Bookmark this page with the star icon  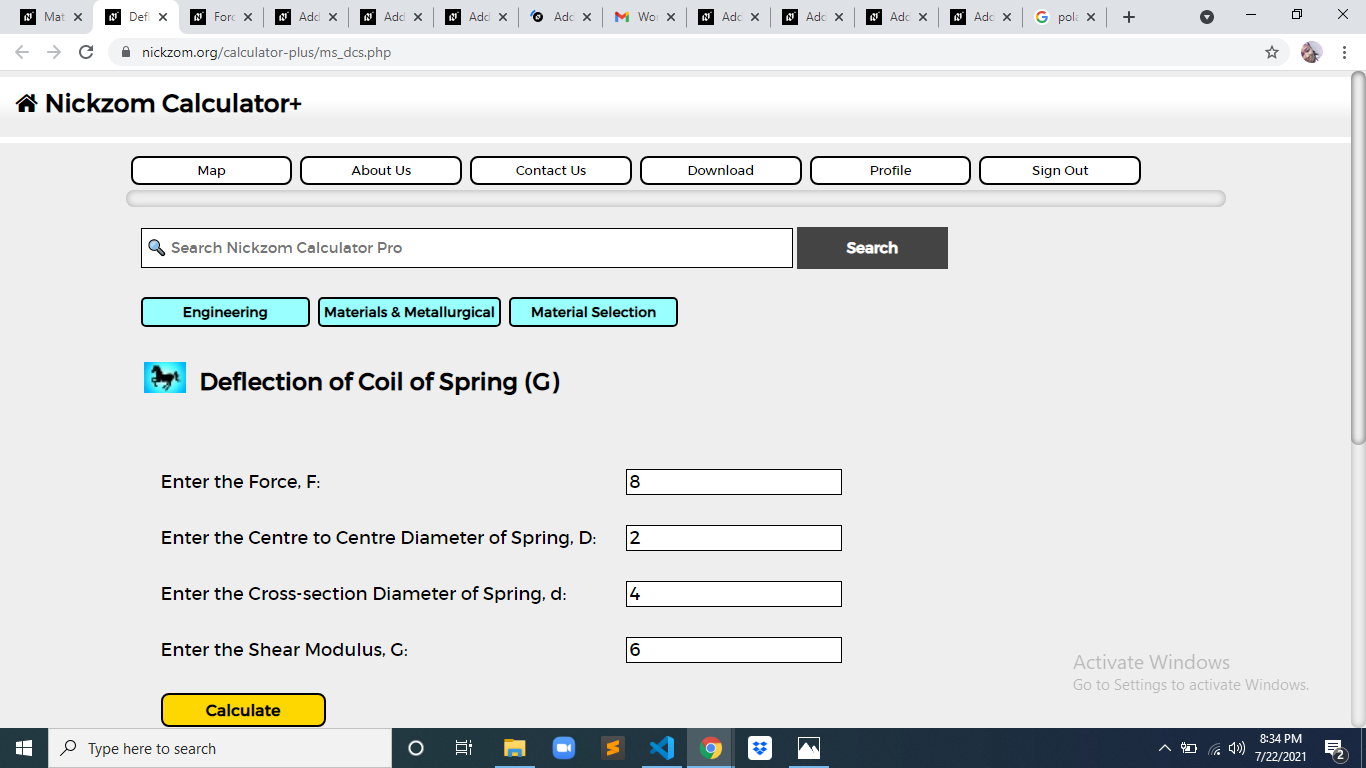tap(1272, 52)
